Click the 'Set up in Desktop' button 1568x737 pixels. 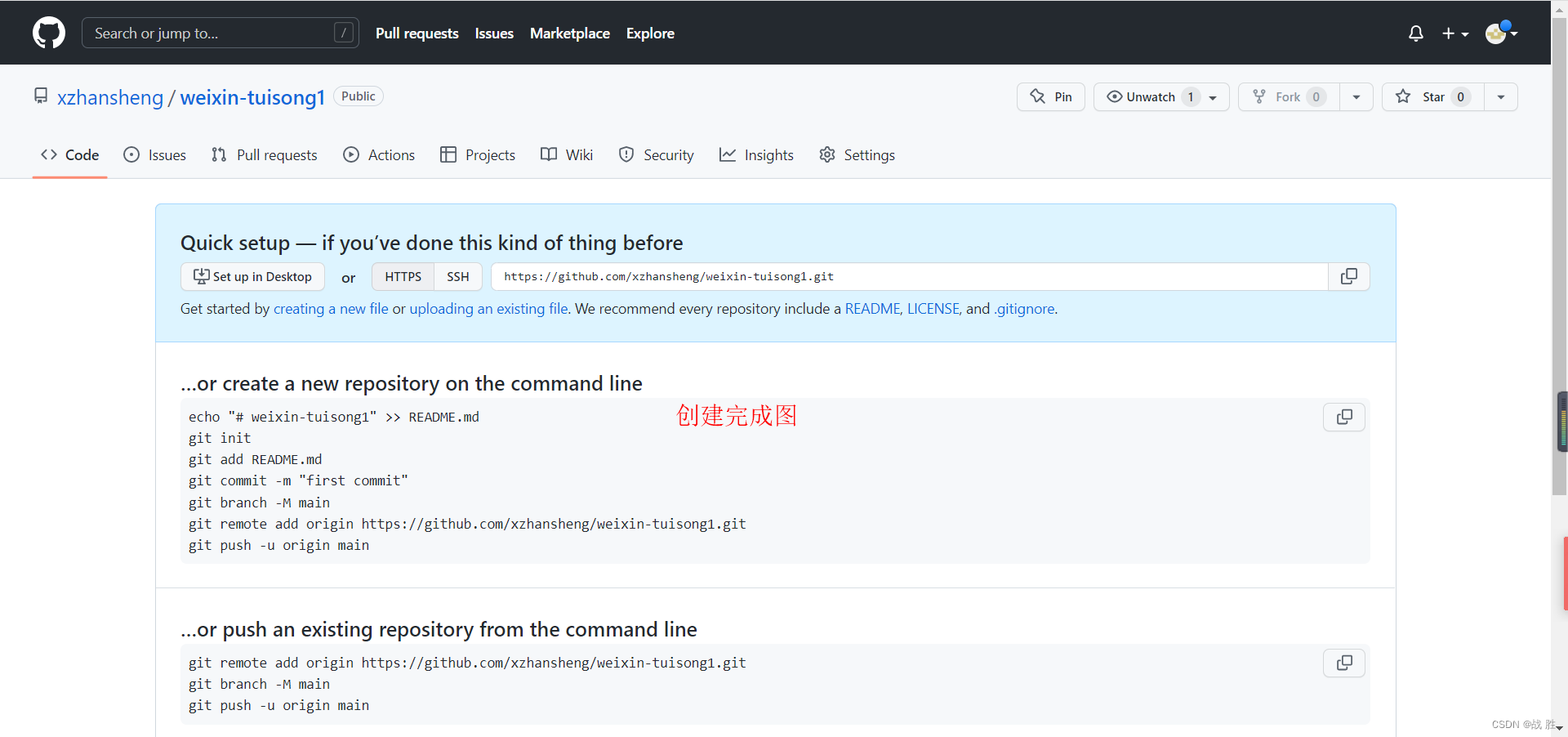[252, 276]
